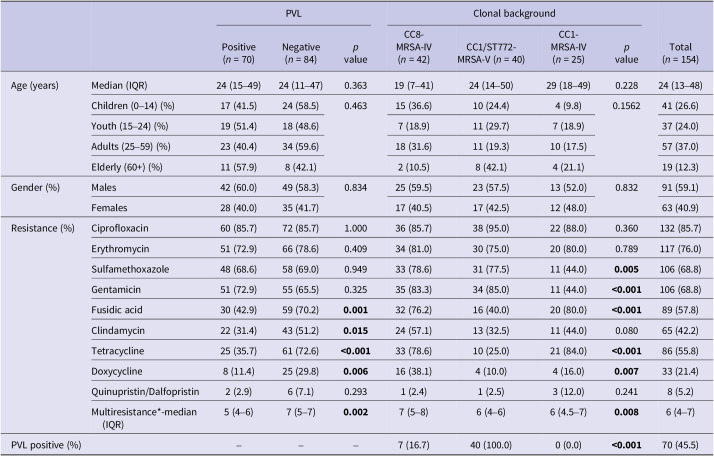Click the Positive (n = 70) column header
Screen dimensions: 714x456
click(241, 52)
